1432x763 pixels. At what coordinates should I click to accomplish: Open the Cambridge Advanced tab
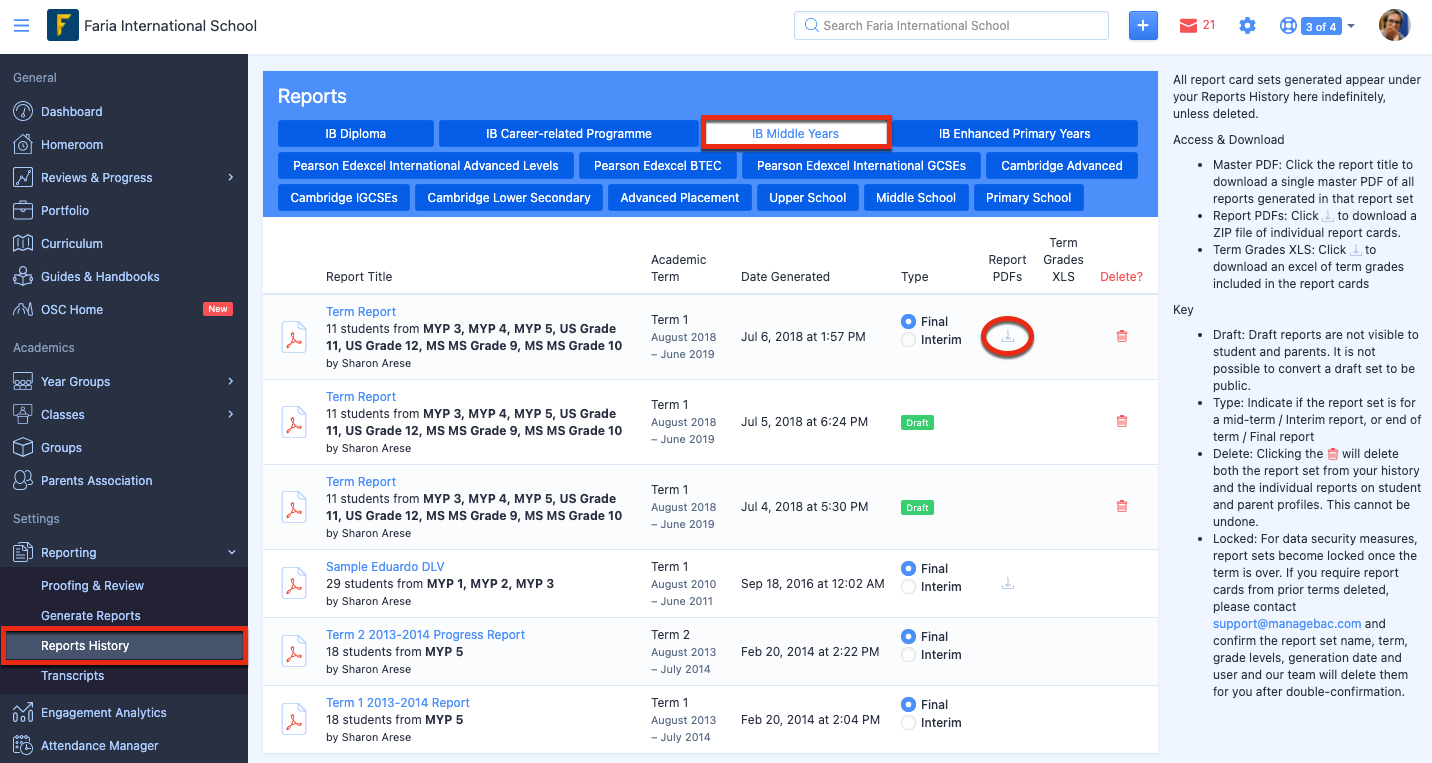point(1061,165)
